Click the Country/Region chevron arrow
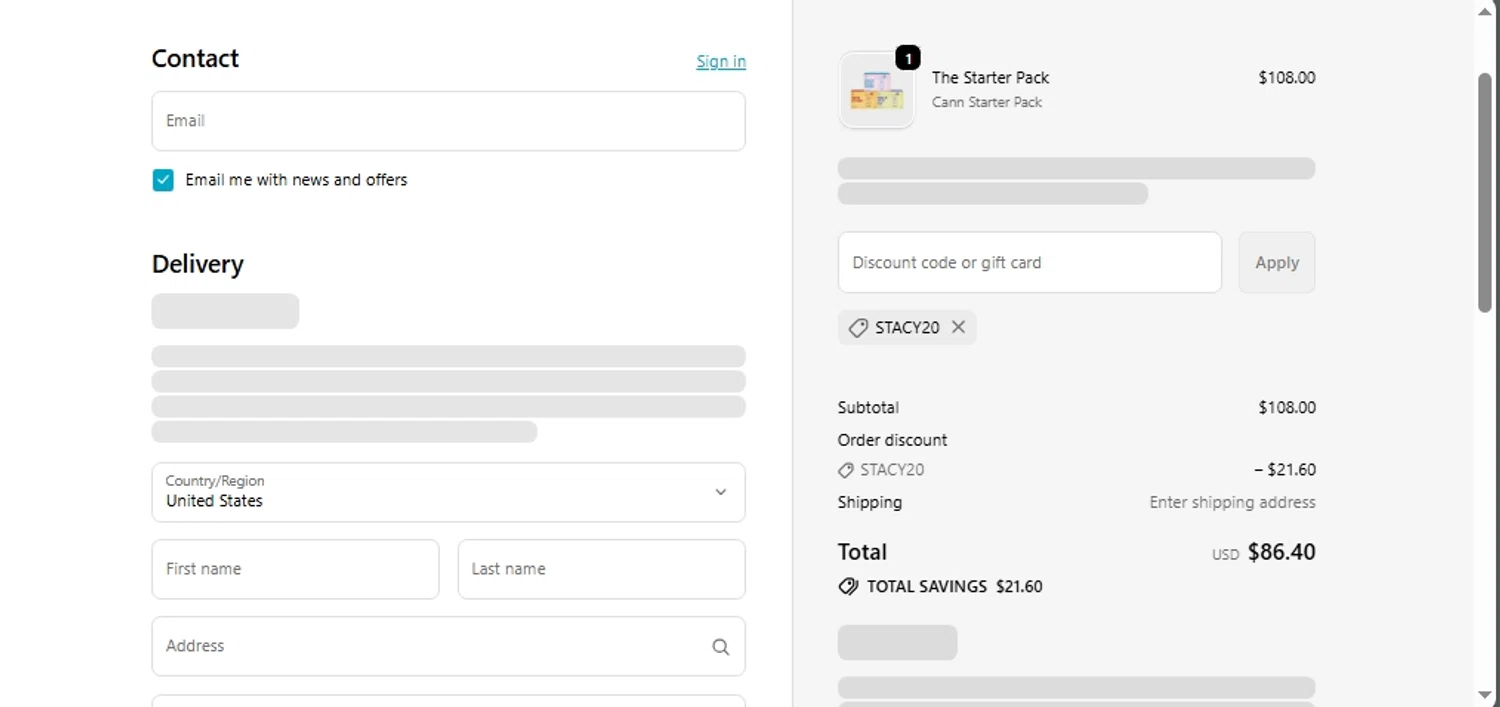The width and height of the screenshot is (1500, 707). pyautogui.click(x=720, y=492)
